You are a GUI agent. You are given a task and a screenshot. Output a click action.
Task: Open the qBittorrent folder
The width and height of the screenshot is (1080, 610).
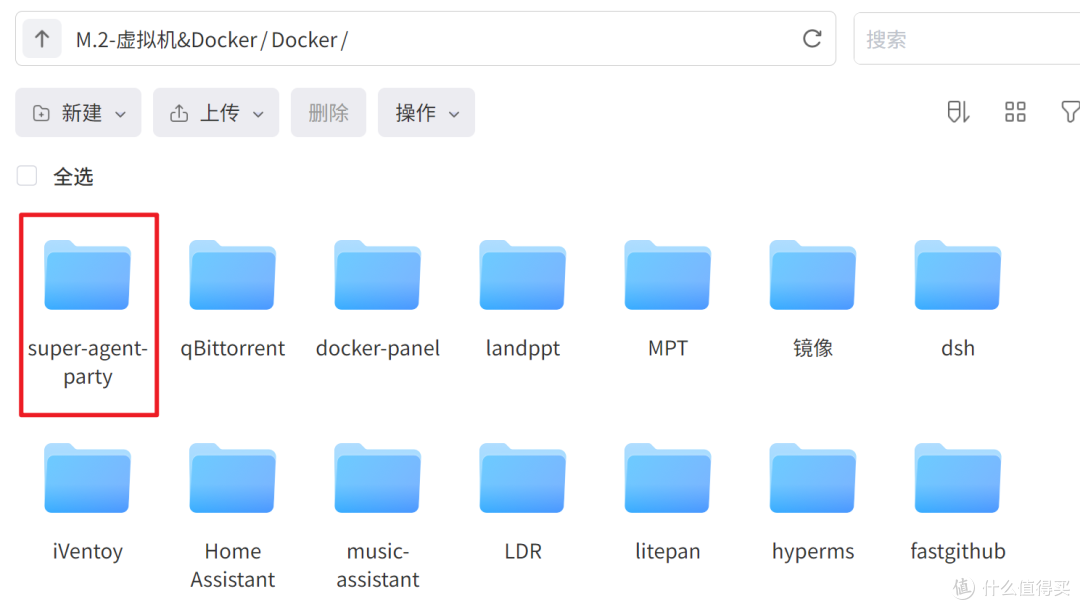coord(233,275)
